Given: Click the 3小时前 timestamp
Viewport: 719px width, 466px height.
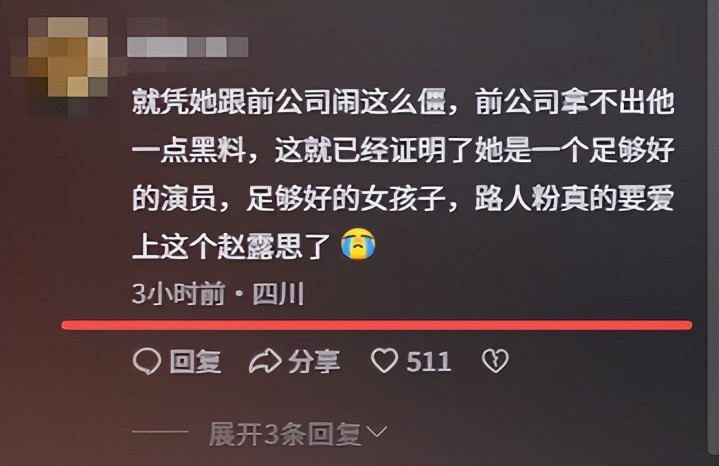Looking at the screenshot, I should point(178,294).
